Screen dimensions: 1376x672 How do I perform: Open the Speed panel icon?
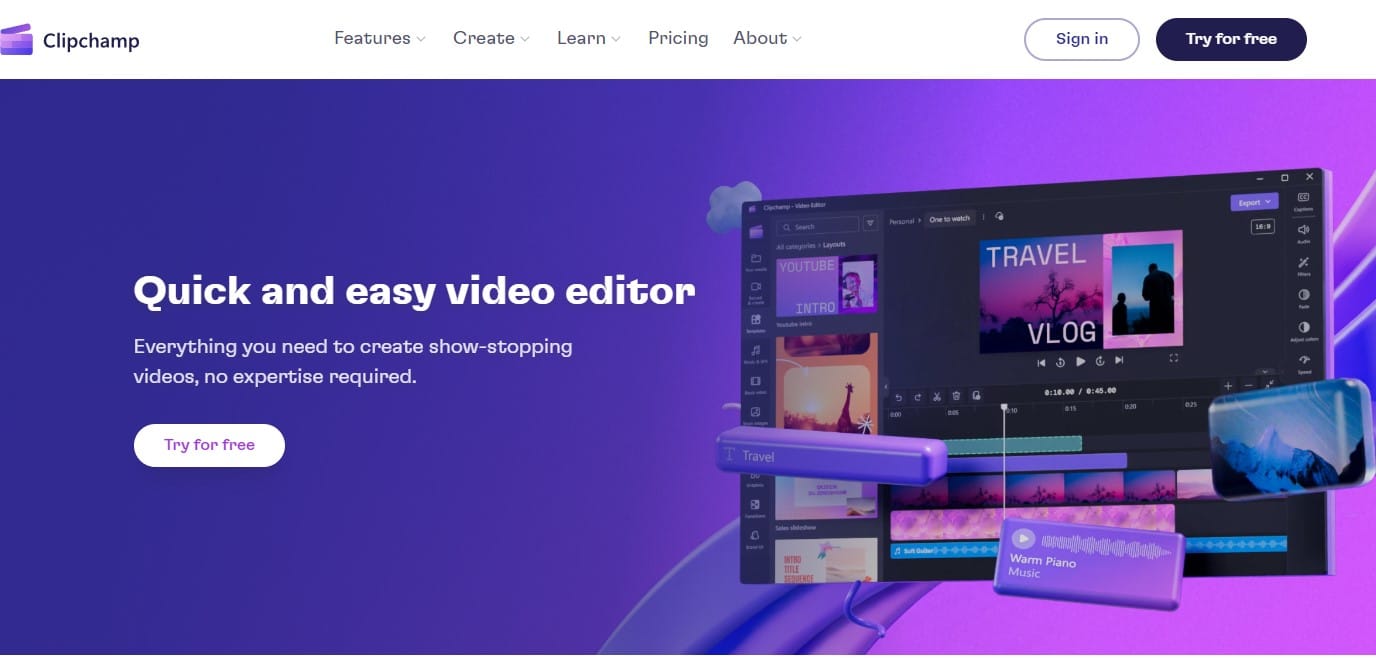pos(1304,362)
